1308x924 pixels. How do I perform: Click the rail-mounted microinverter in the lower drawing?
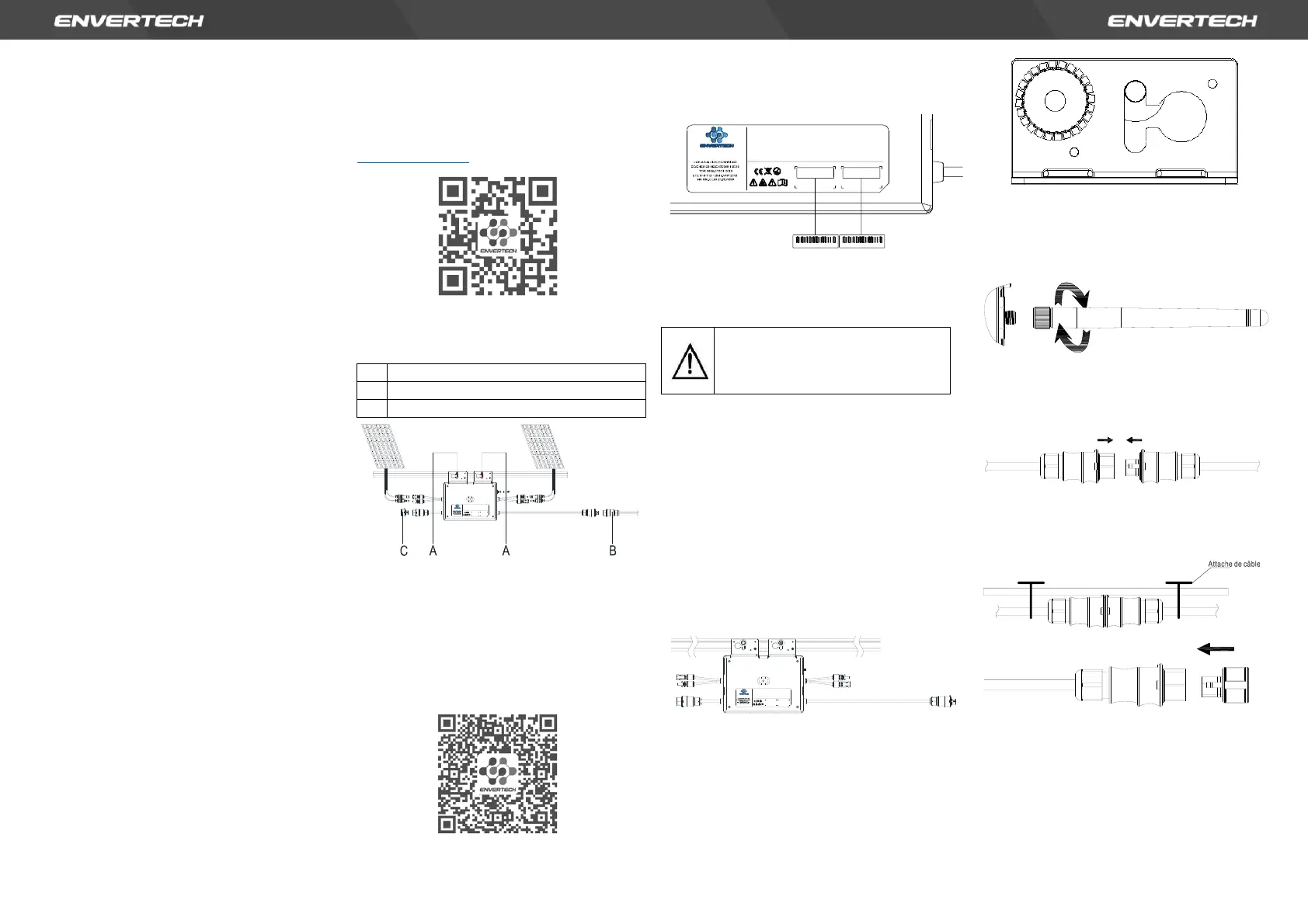pyautogui.click(x=764, y=684)
